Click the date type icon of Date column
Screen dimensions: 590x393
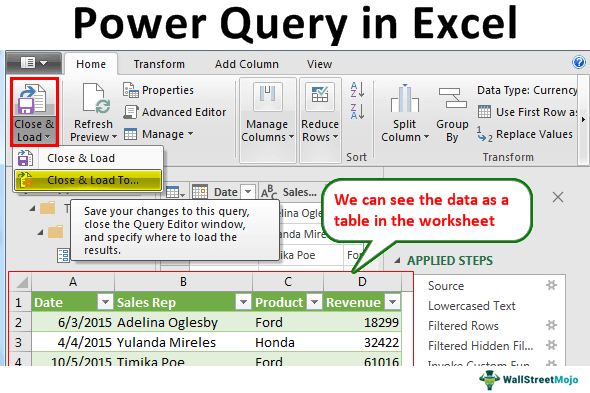click(x=200, y=192)
